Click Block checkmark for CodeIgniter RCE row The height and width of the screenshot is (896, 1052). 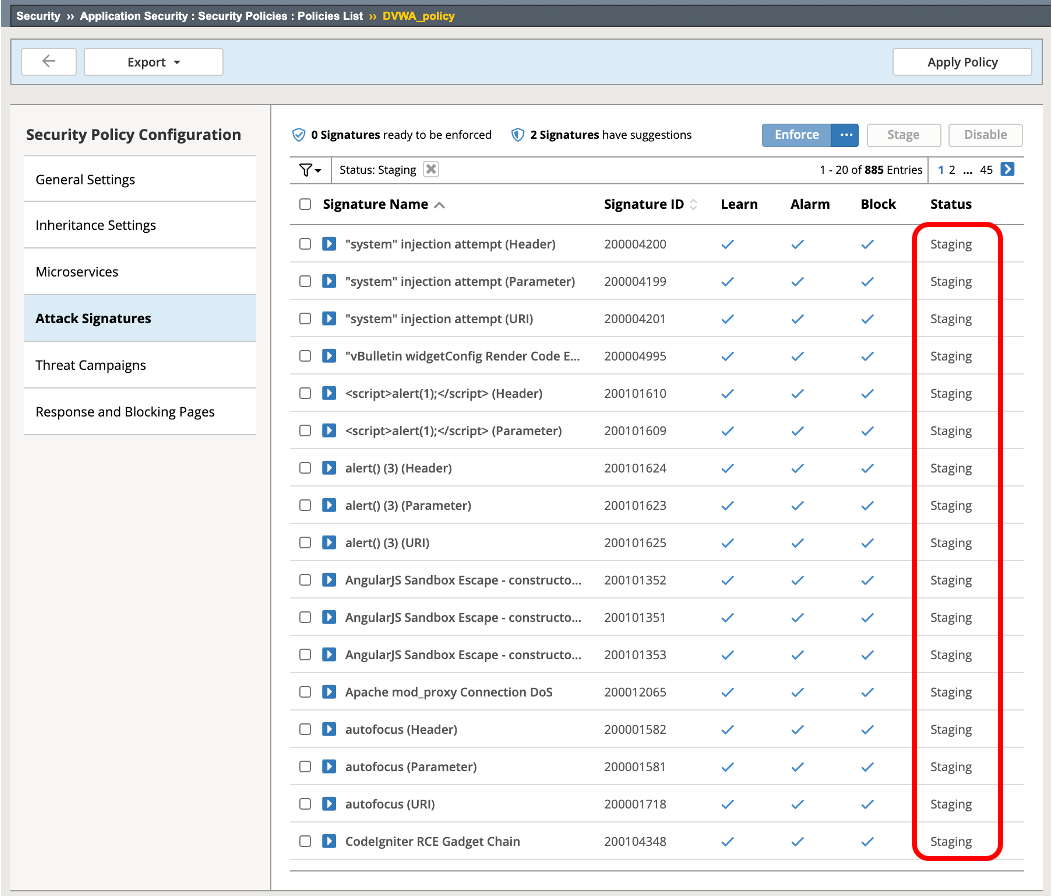pyautogui.click(x=867, y=842)
